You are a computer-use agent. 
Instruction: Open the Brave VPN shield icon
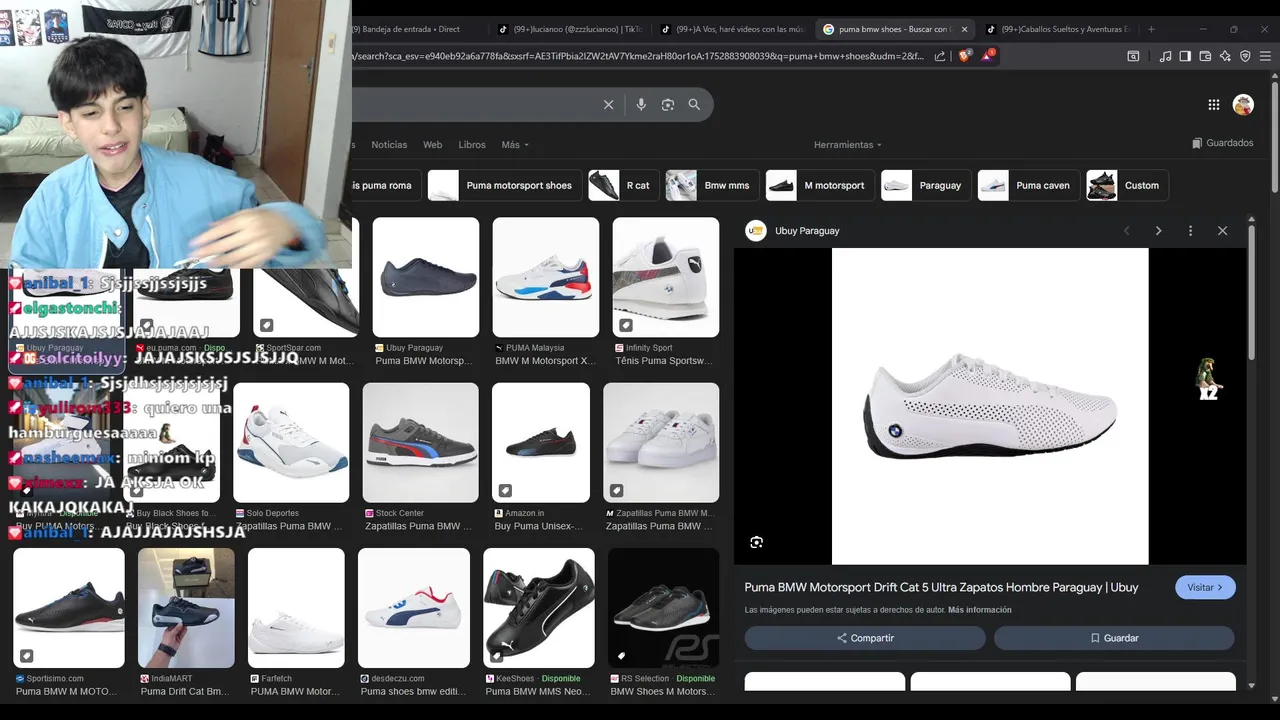pos(1245,56)
